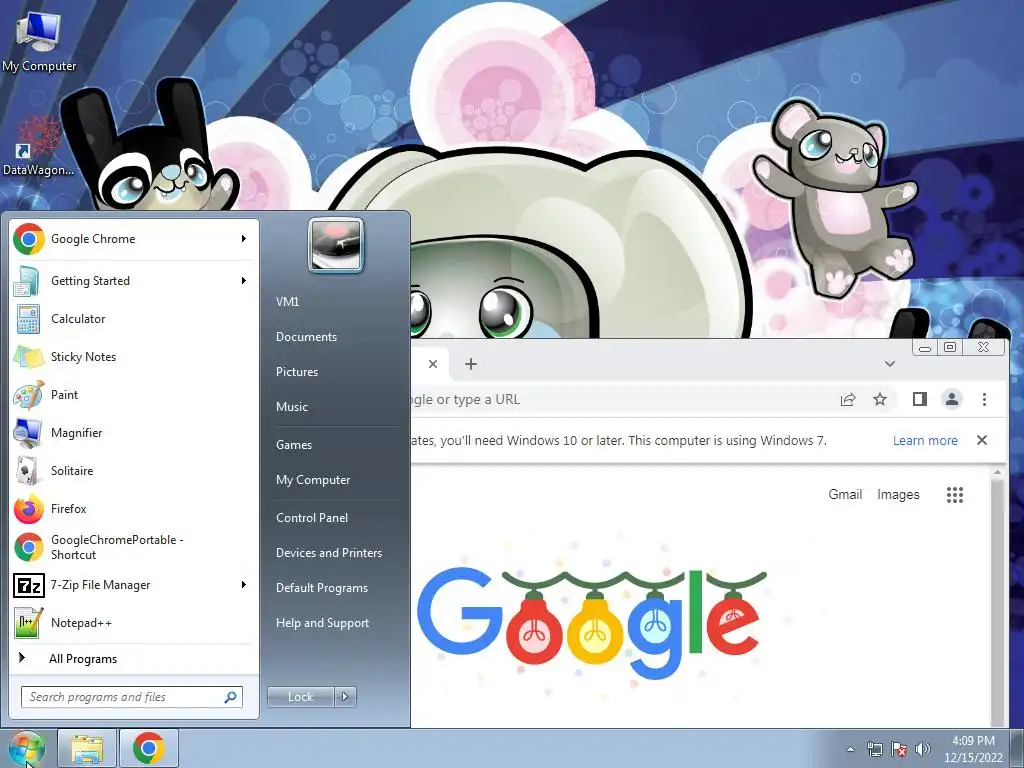
Task: Click the volume speaker tray icon
Action: [923, 749]
